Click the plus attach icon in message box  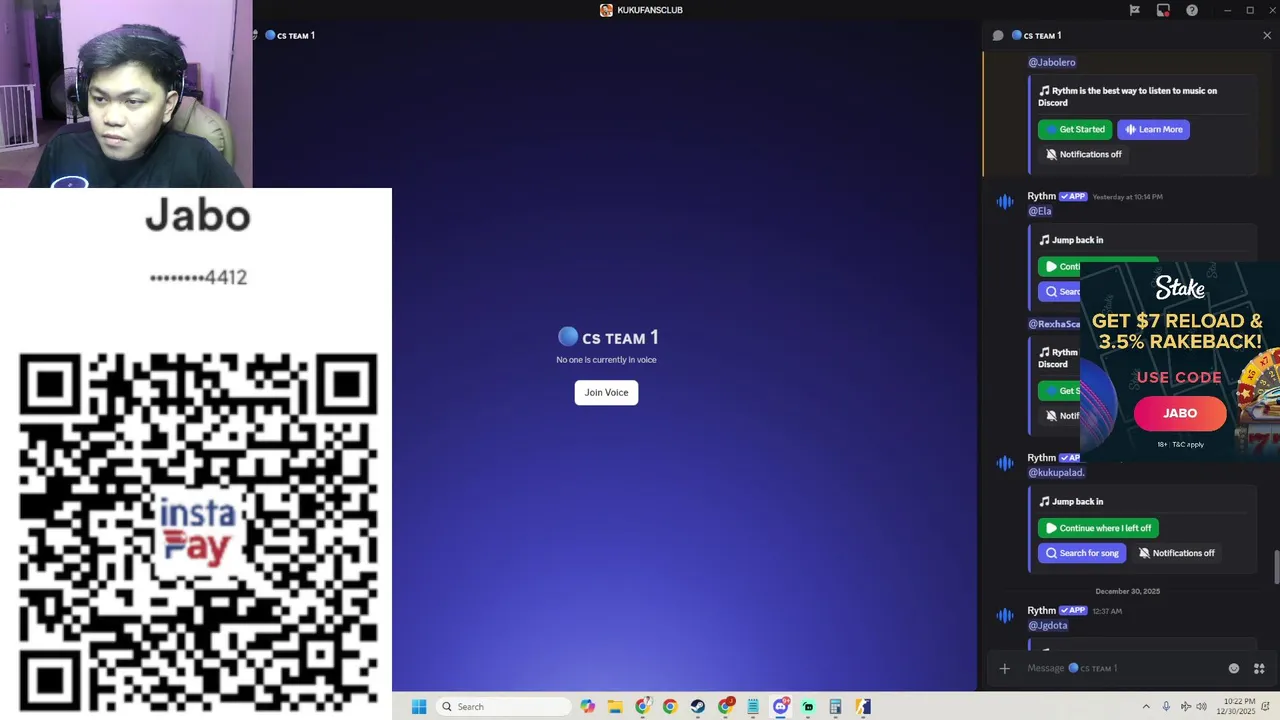[1005, 668]
